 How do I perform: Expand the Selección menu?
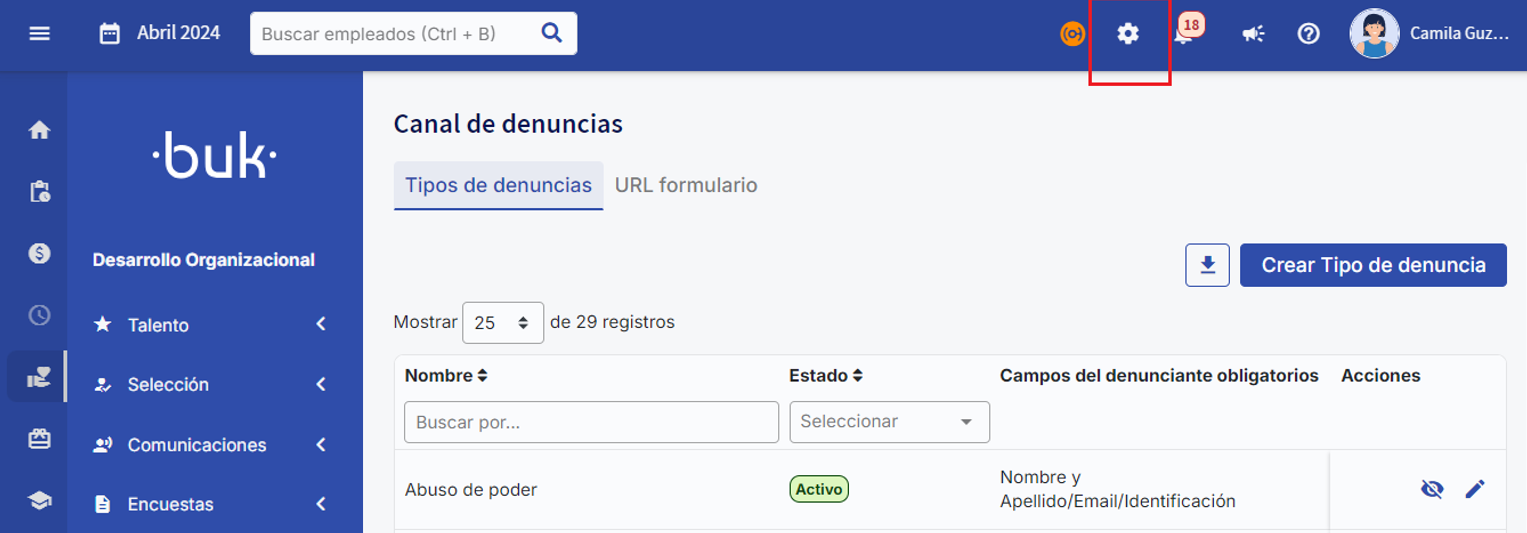click(x=210, y=385)
